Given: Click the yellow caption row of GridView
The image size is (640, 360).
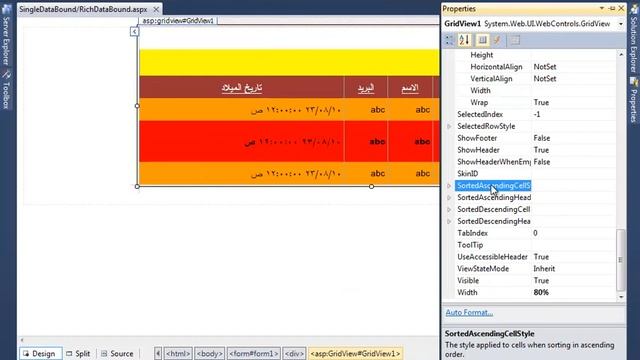Looking at the screenshot, I should coord(289,62).
